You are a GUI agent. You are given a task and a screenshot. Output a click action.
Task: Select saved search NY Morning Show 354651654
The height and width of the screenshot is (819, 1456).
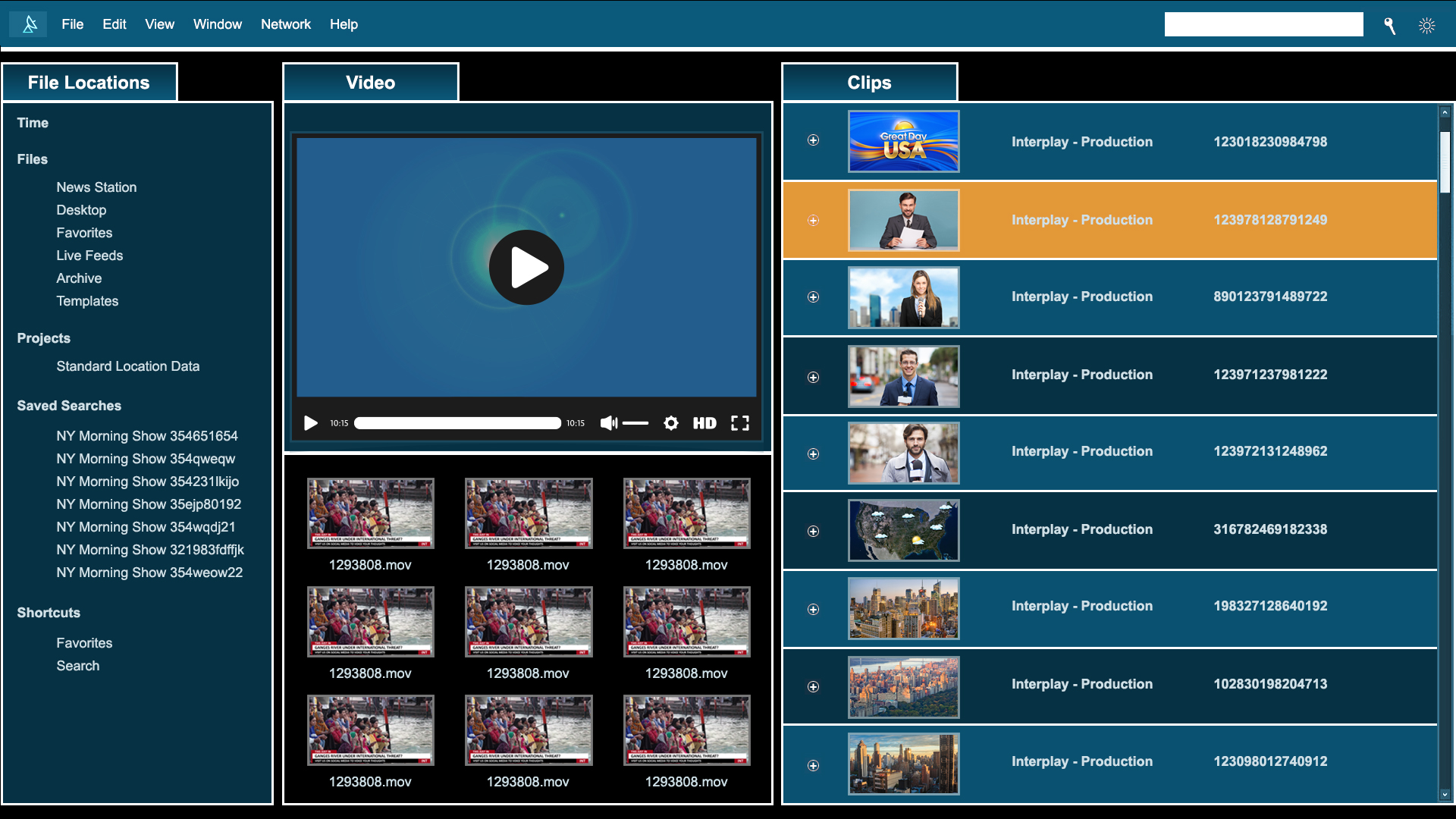147,436
